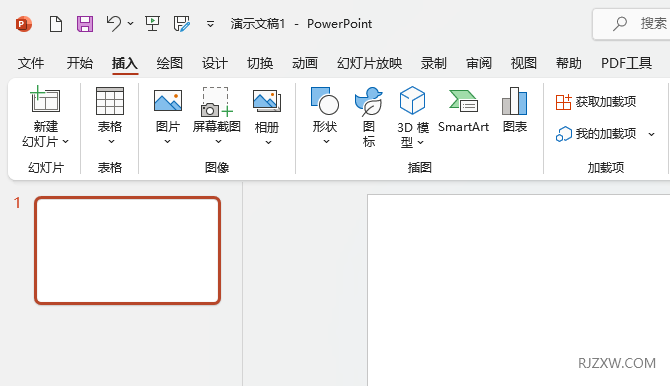Screen dimensions: 670x386
Task: Expand the 相册 dropdown chevron
Action: click(x=268, y=142)
